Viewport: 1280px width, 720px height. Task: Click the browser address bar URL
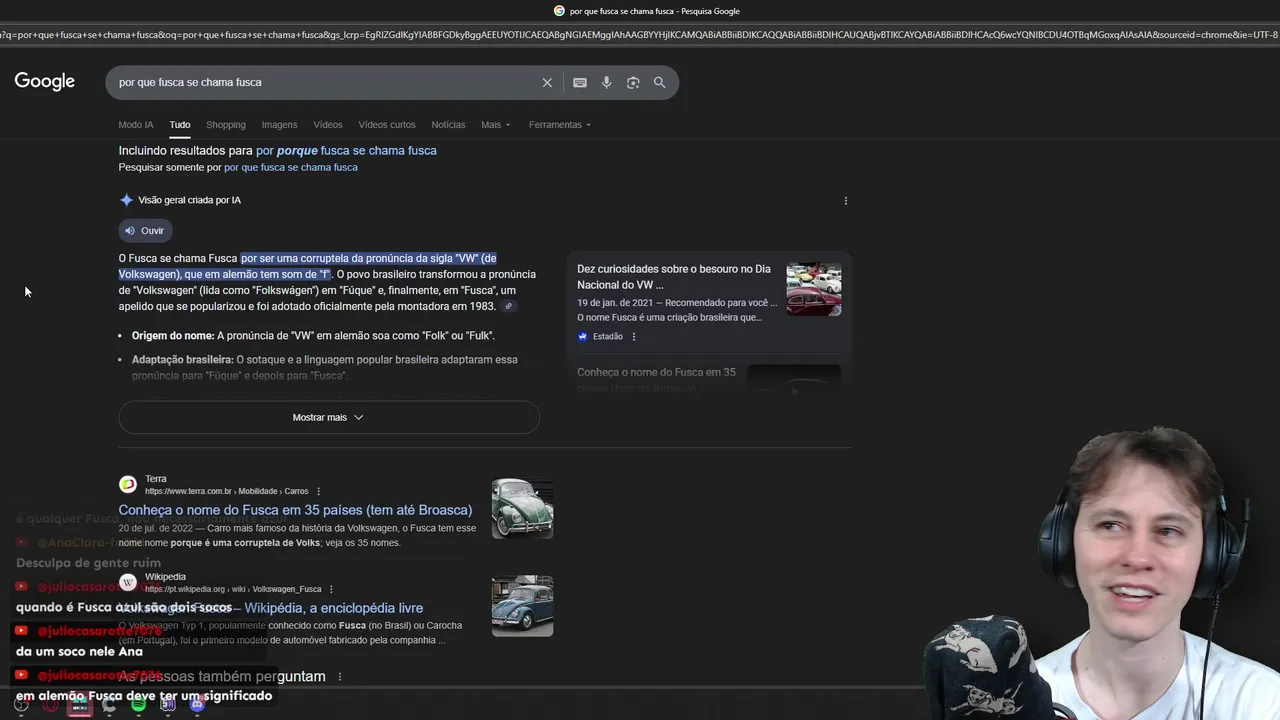click(x=640, y=35)
